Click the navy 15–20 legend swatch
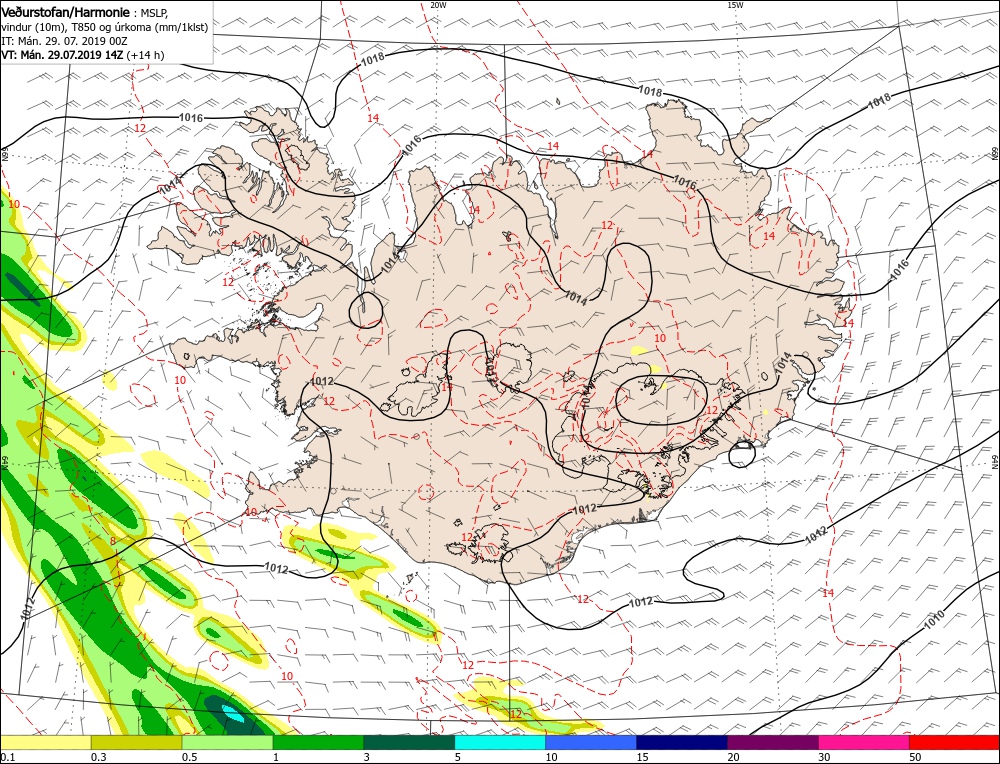Viewport: 1000px width, 764px height. click(x=682, y=742)
